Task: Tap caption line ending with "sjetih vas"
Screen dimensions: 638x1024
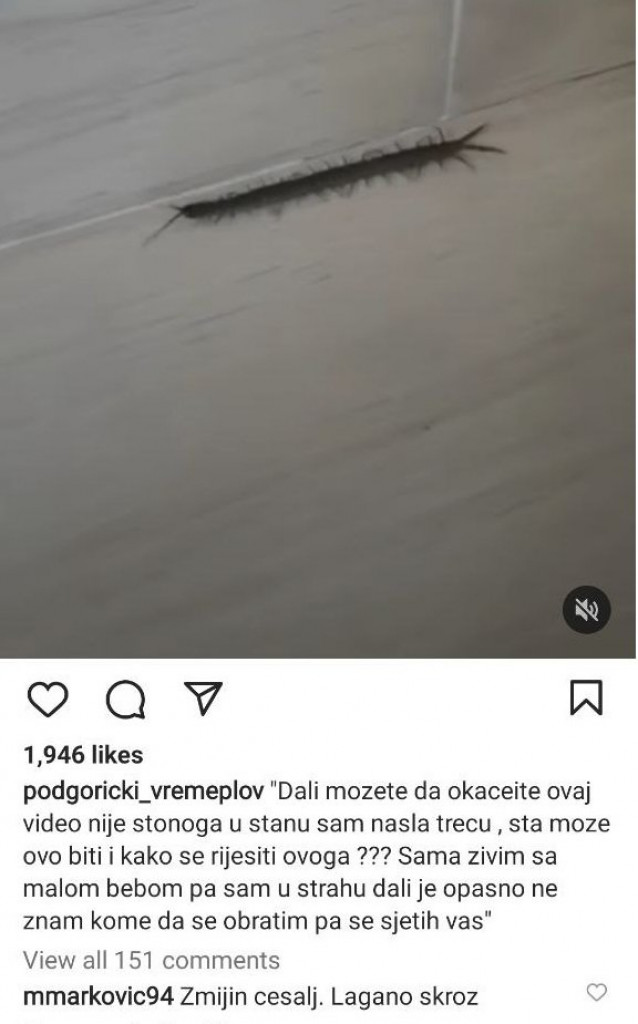Action: [x=257, y=921]
